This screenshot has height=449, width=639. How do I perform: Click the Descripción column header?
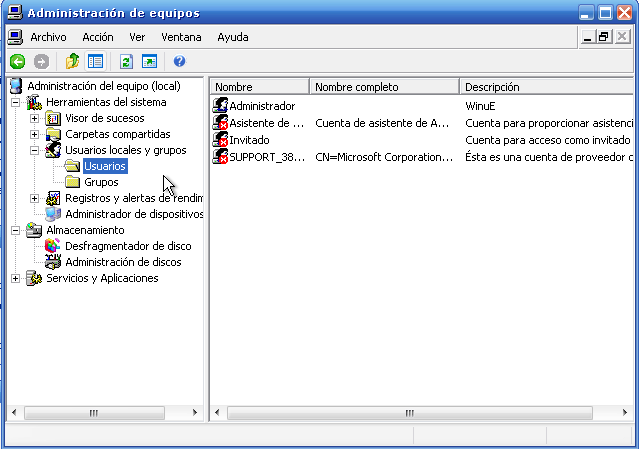[545, 87]
